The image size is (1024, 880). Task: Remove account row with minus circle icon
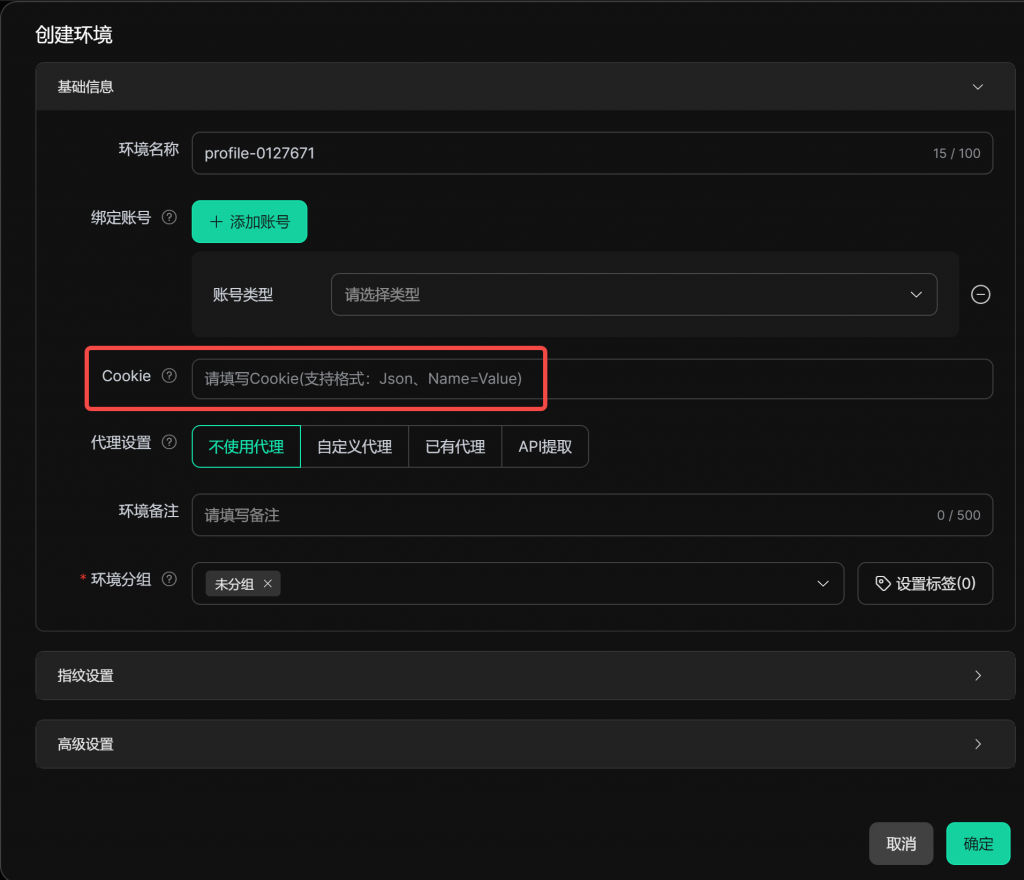(981, 294)
